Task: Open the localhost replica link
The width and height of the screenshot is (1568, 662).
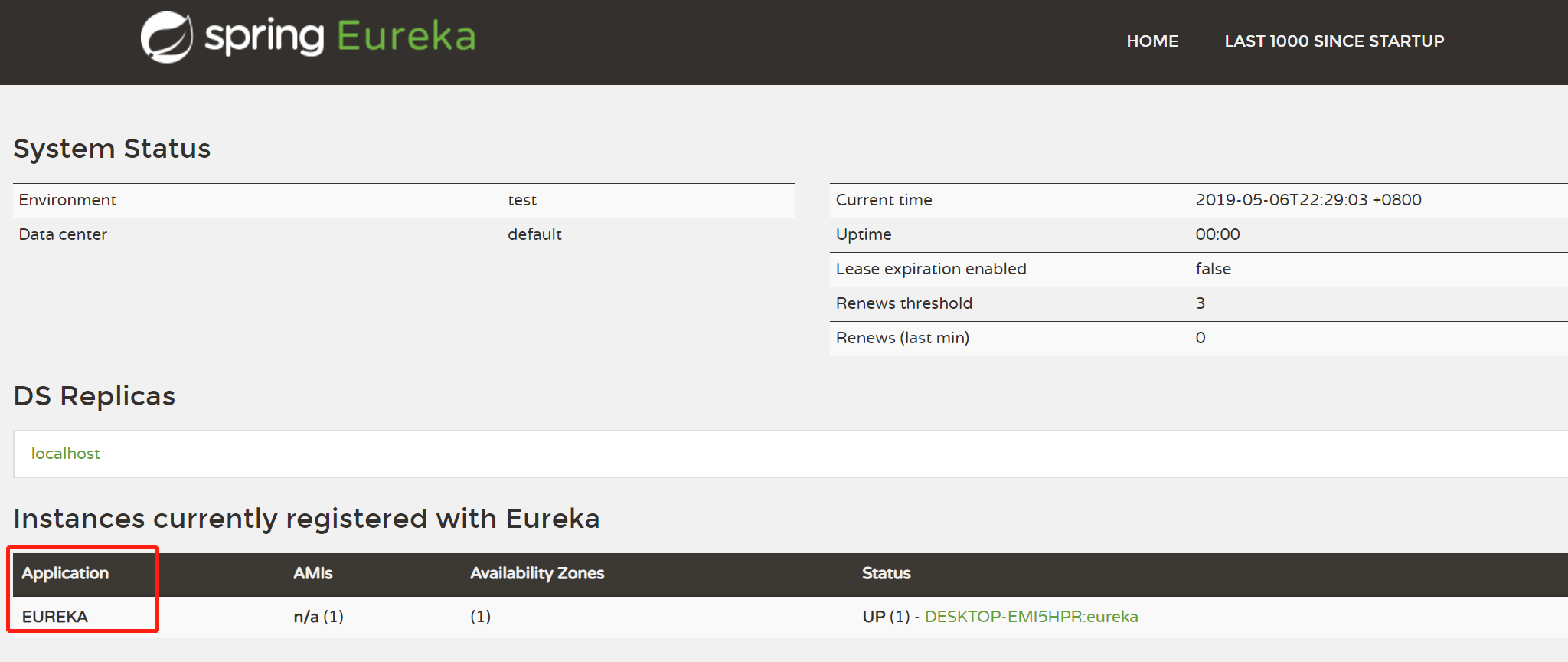Action: (66, 454)
